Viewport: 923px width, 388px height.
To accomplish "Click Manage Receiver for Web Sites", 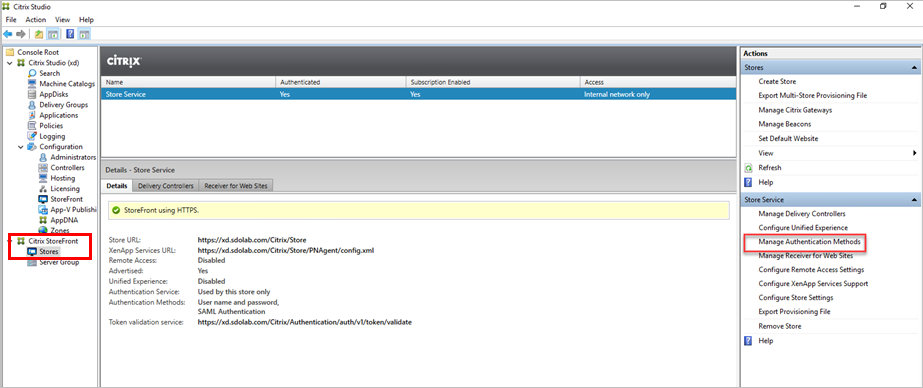I will (805, 256).
